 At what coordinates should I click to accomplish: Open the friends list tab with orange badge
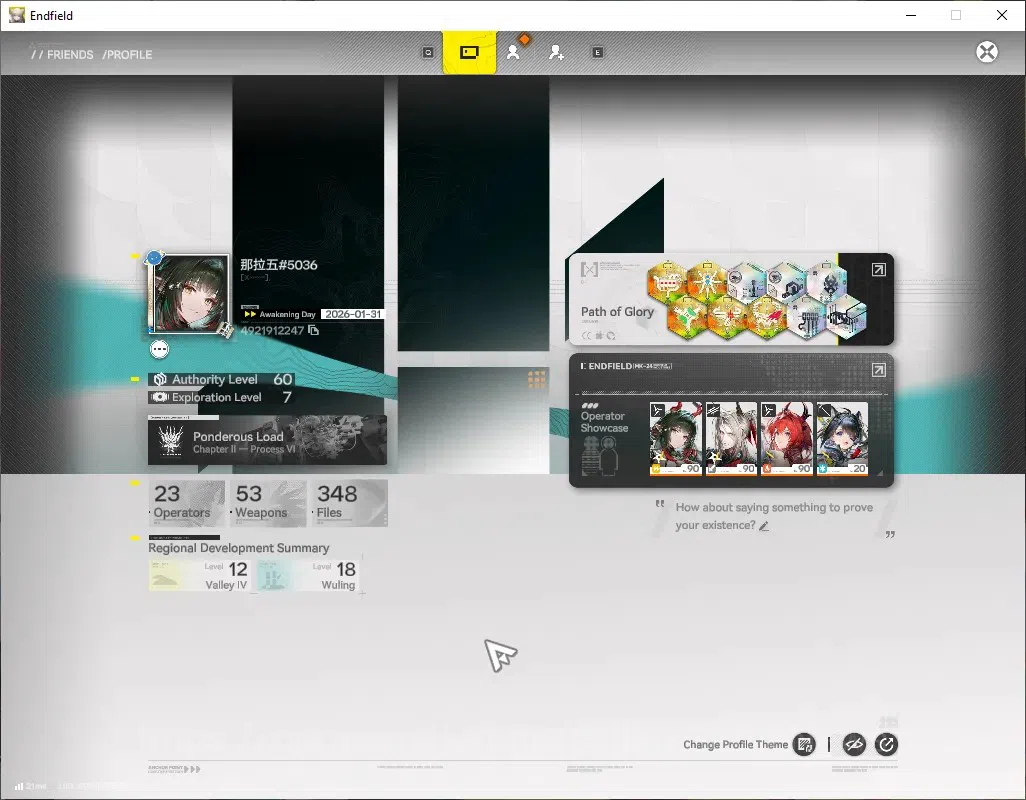pyautogui.click(x=514, y=51)
